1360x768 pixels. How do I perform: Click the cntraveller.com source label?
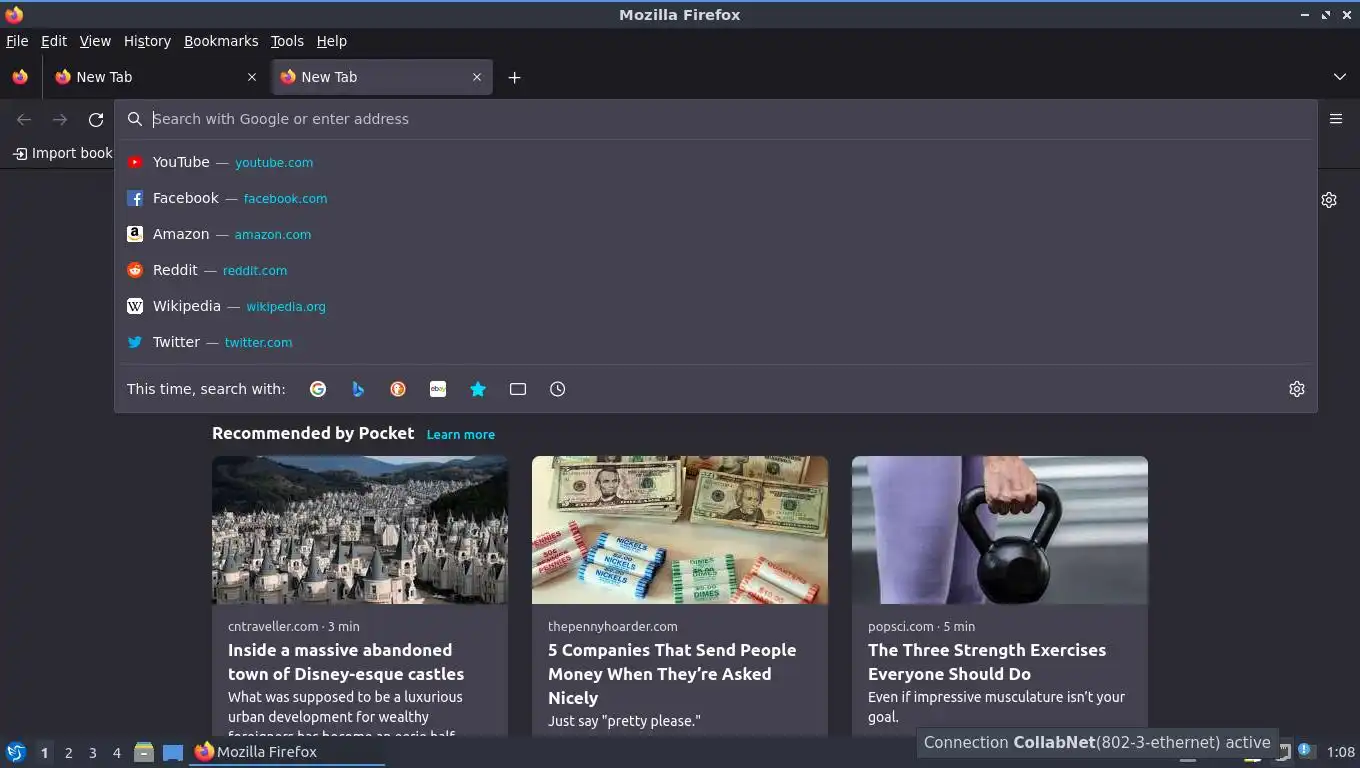[x=273, y=626]
